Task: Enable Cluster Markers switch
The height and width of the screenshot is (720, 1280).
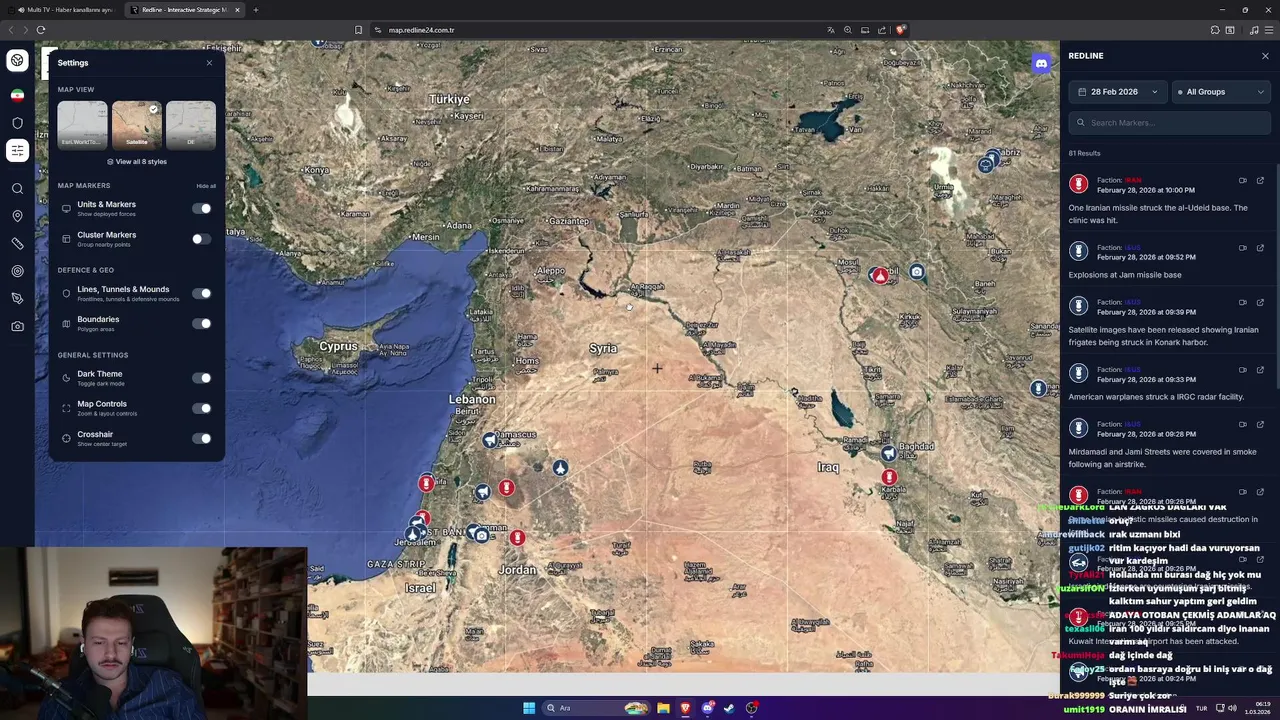Action: [x=202, y=239]
